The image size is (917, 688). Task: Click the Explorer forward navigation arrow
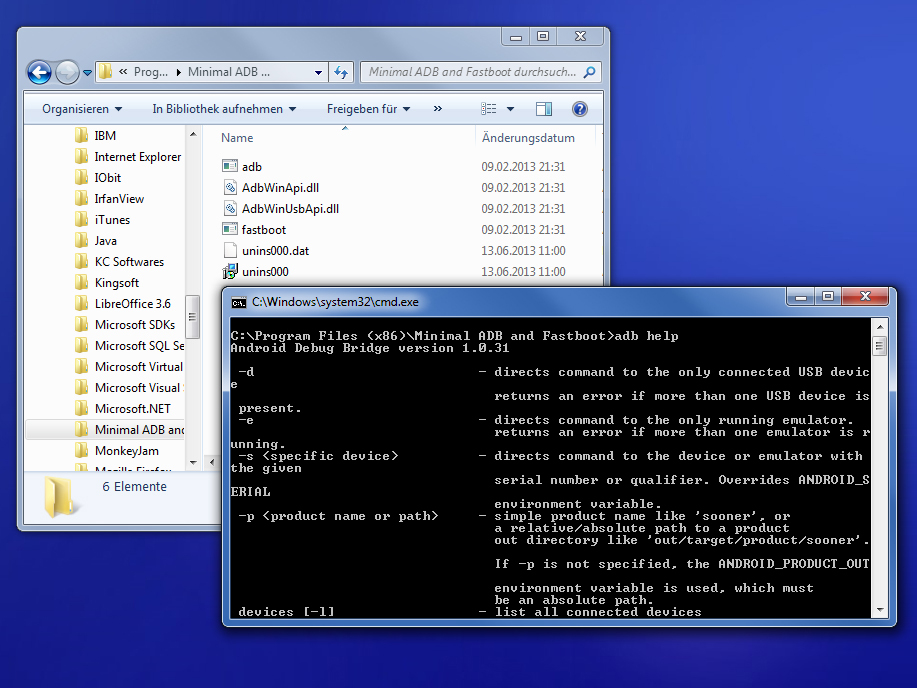[67, 72]
